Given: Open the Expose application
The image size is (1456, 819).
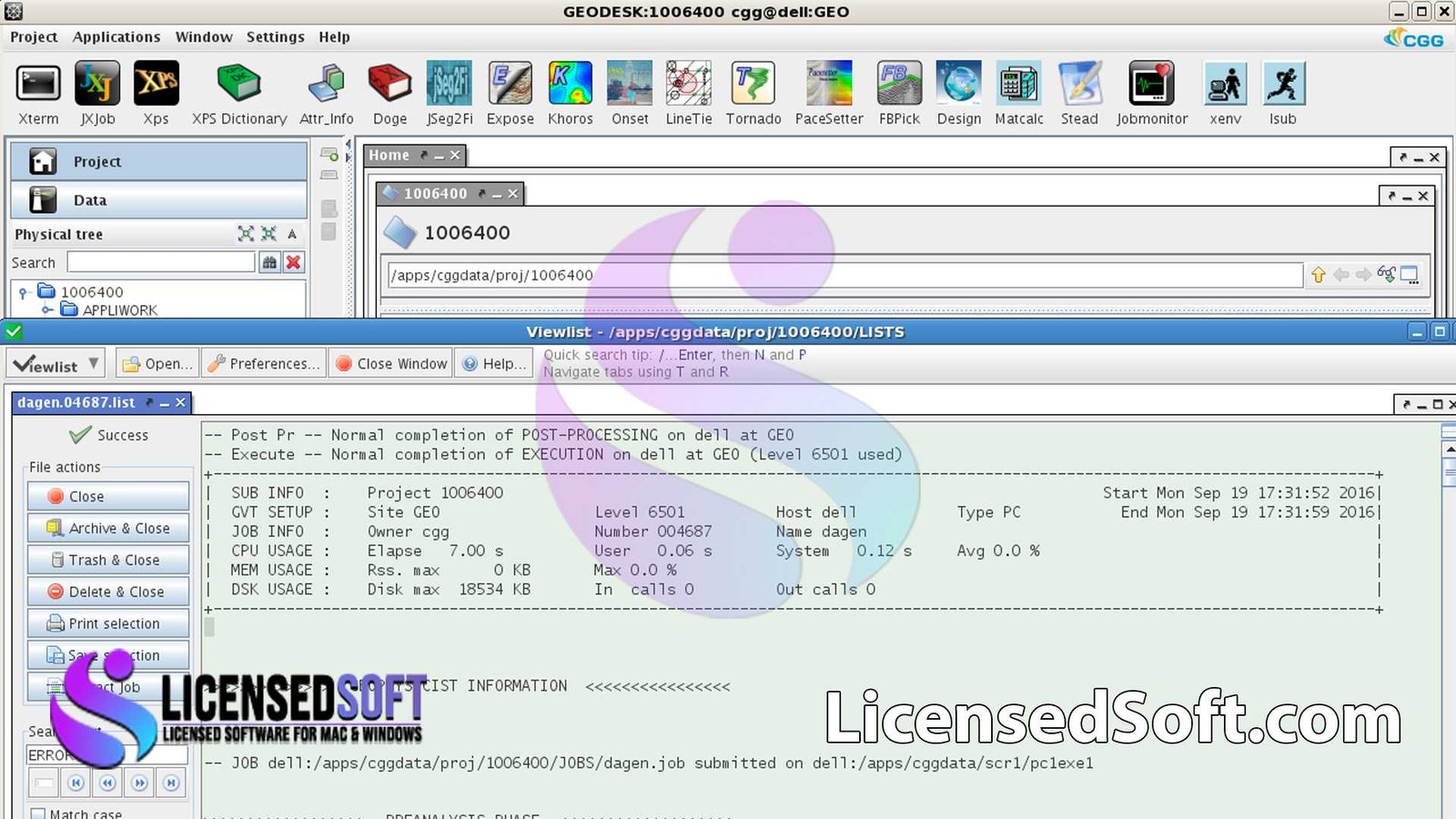Looking at the screenshot, I should pyautogui.click(x=510, y=93).
